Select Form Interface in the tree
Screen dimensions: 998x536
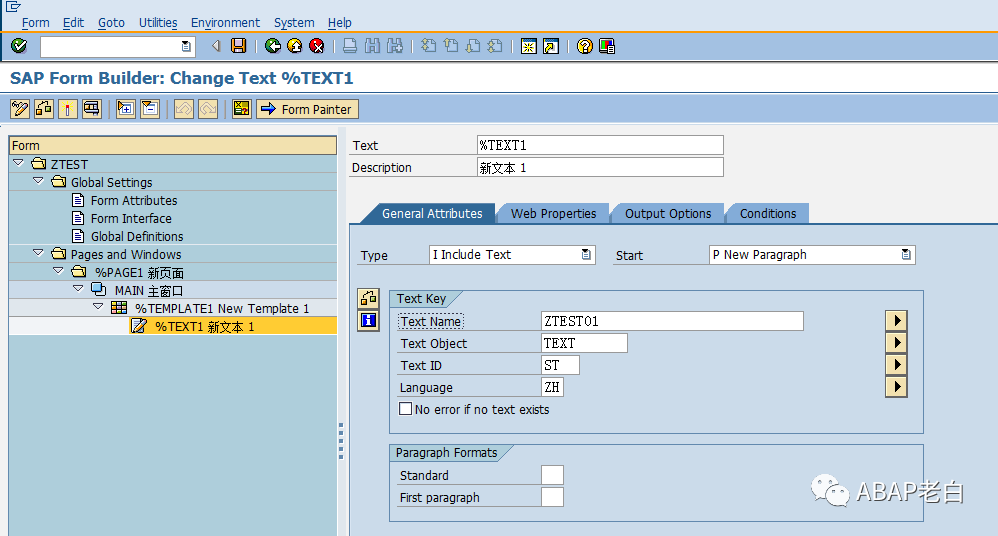pos(130,218)
